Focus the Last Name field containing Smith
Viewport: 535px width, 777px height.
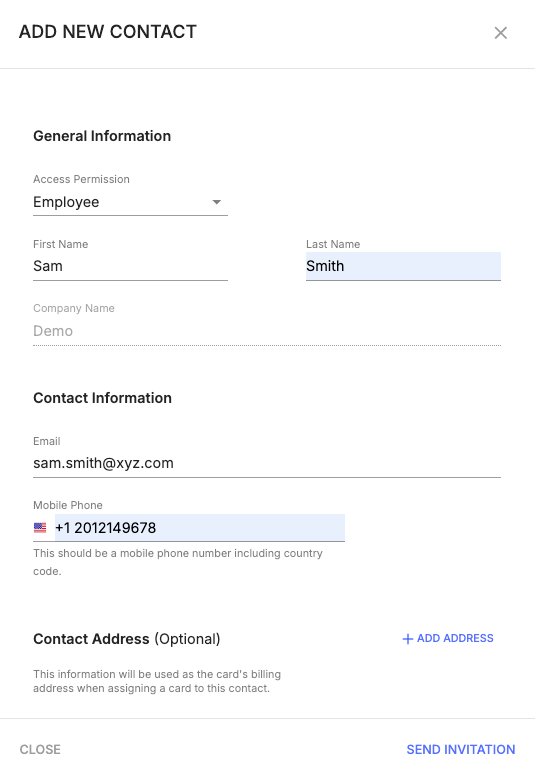pyautogui.click(x=403, y=266)
